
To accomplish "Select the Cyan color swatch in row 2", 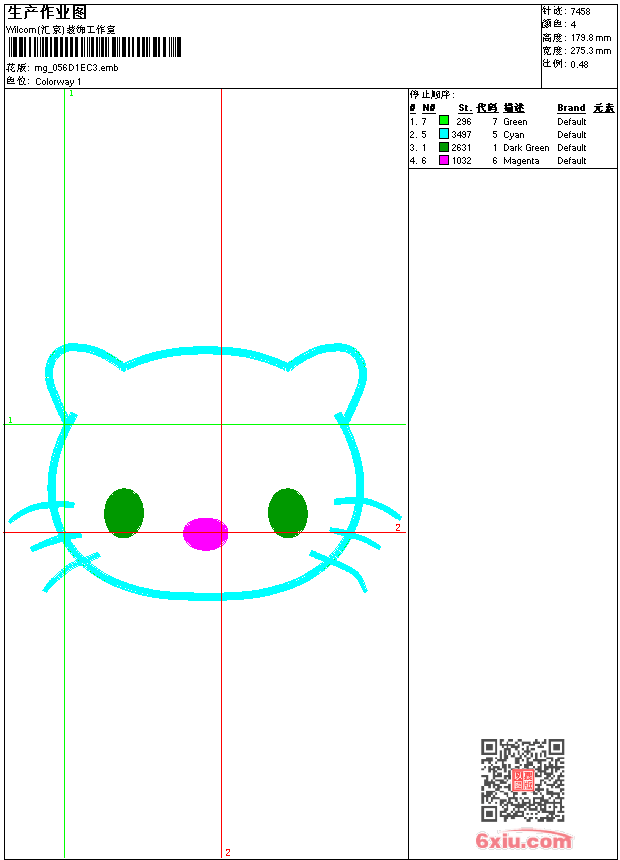I will pos(444,134).
